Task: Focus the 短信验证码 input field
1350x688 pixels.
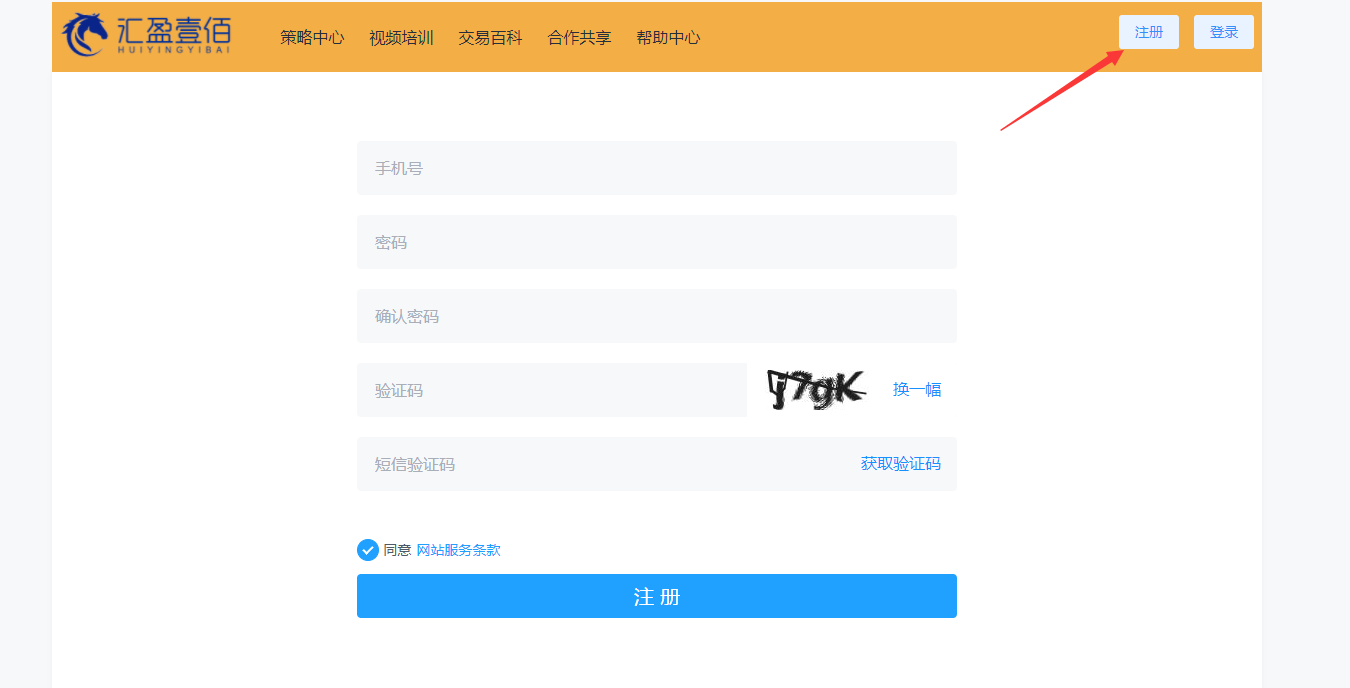Action: tap(600, 464)
